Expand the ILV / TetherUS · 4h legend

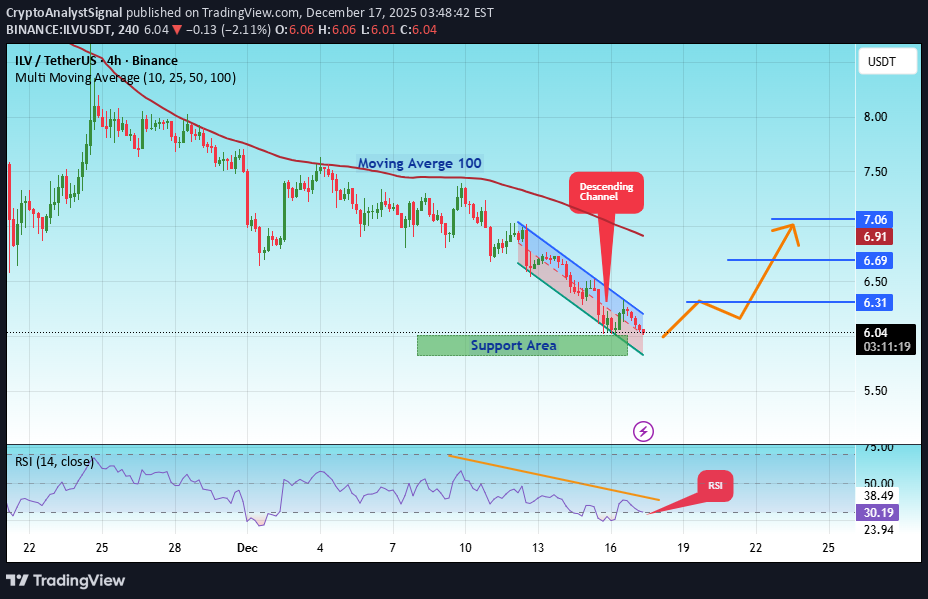point(97,61)
